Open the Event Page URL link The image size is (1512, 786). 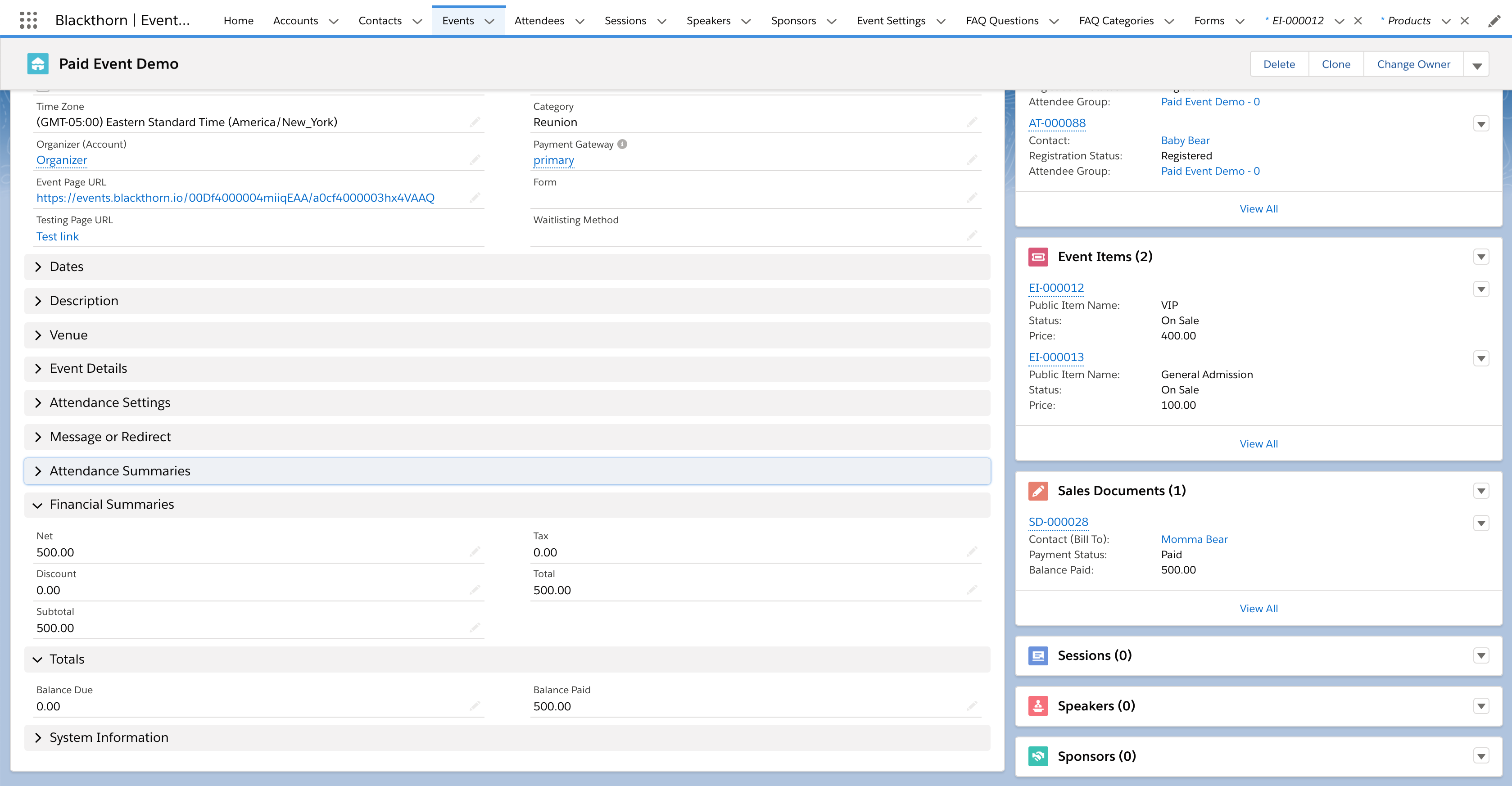pos(235,198)
